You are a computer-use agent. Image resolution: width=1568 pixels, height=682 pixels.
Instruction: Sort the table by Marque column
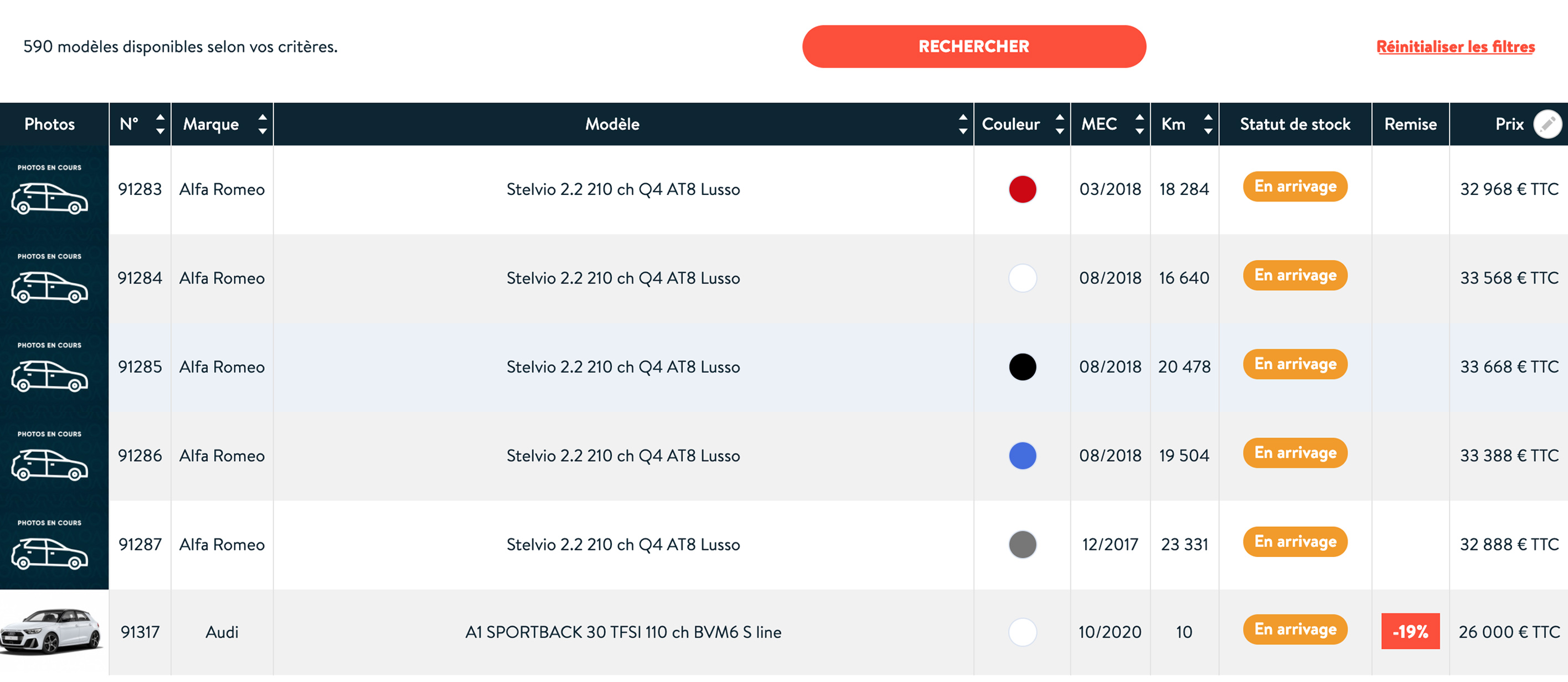pyautogui.click(x=262, y=124)
